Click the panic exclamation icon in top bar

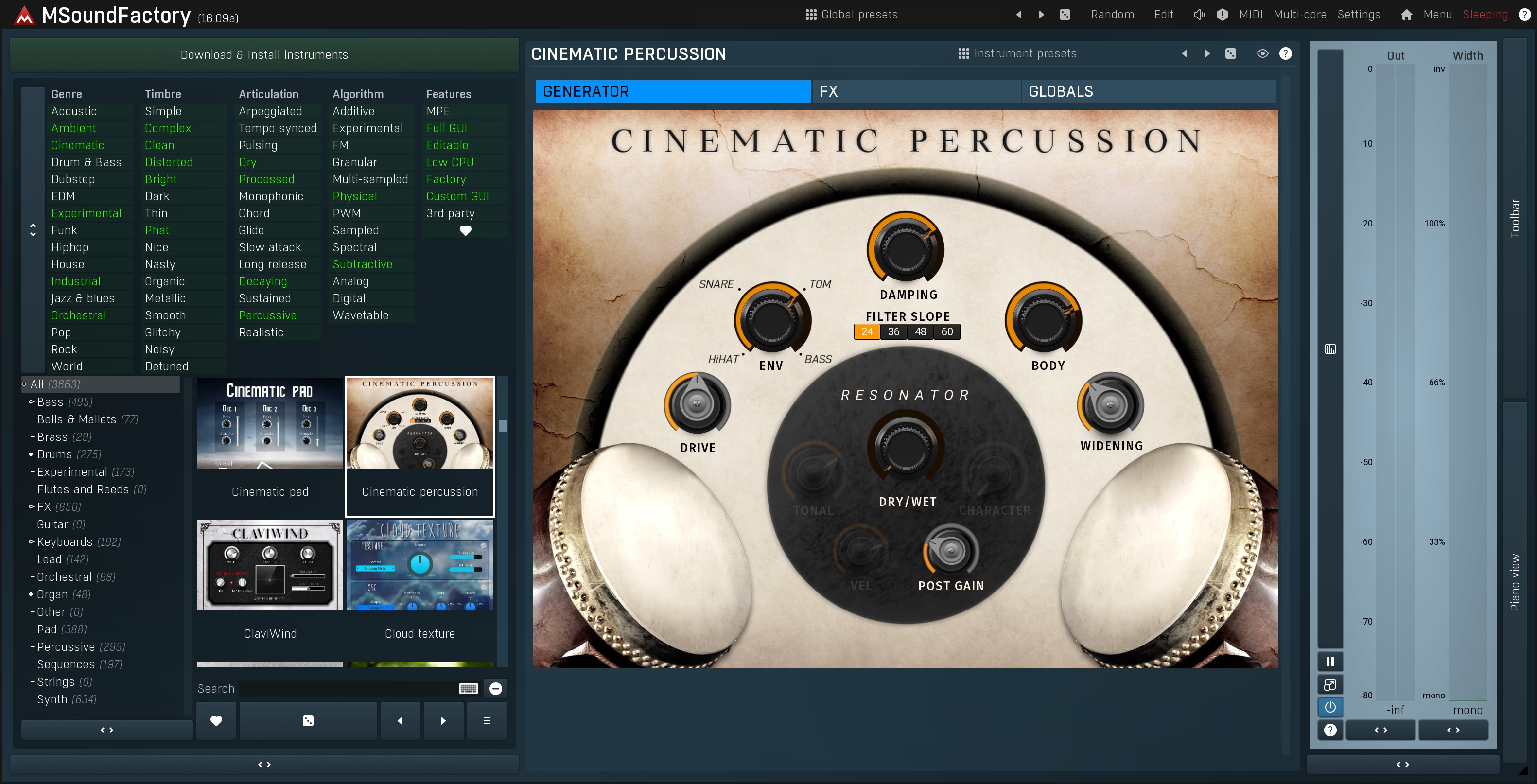[1222, 14]
